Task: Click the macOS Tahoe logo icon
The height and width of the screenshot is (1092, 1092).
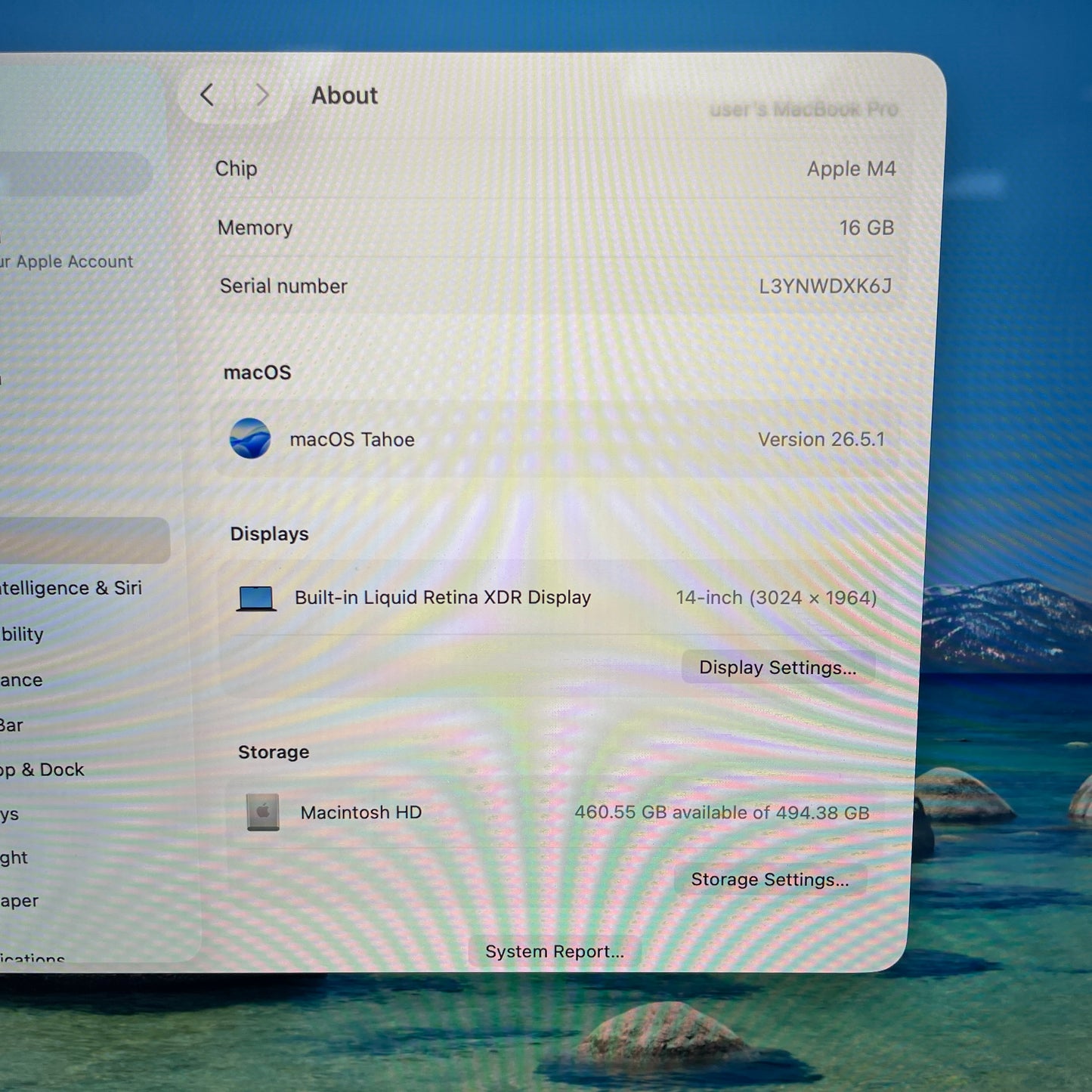Action: pyautogui.click(x=250, y=438)
